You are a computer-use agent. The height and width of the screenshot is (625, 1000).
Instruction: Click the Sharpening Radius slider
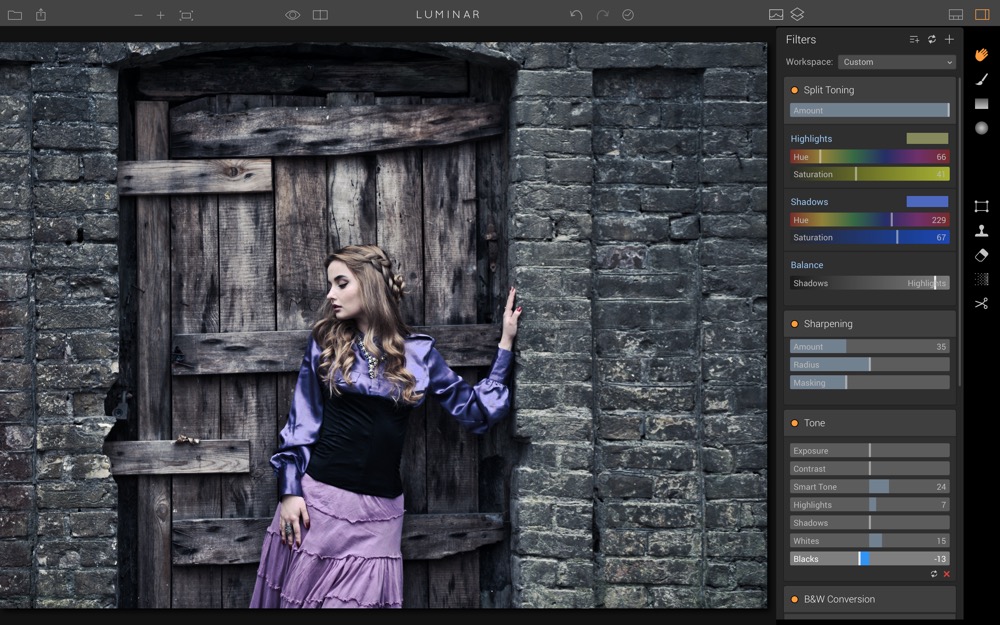870,365
